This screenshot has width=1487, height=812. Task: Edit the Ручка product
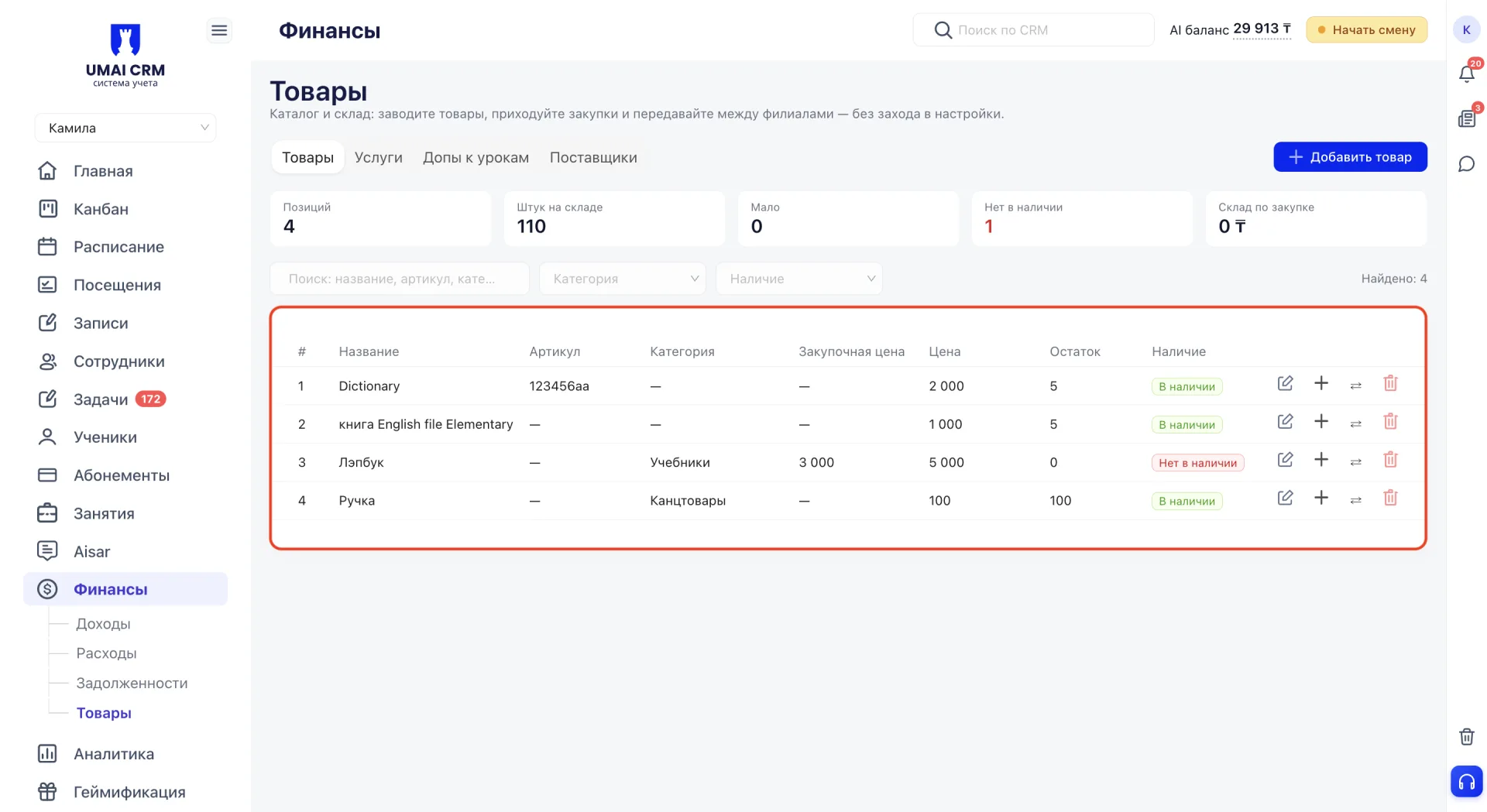[1285, 497]
